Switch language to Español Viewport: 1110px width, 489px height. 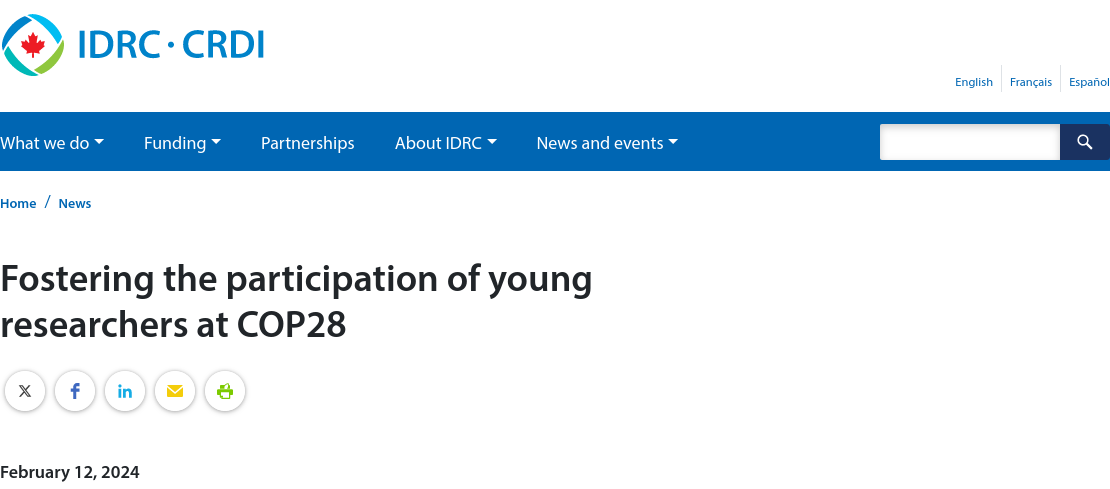click(x=1089, y=82)
